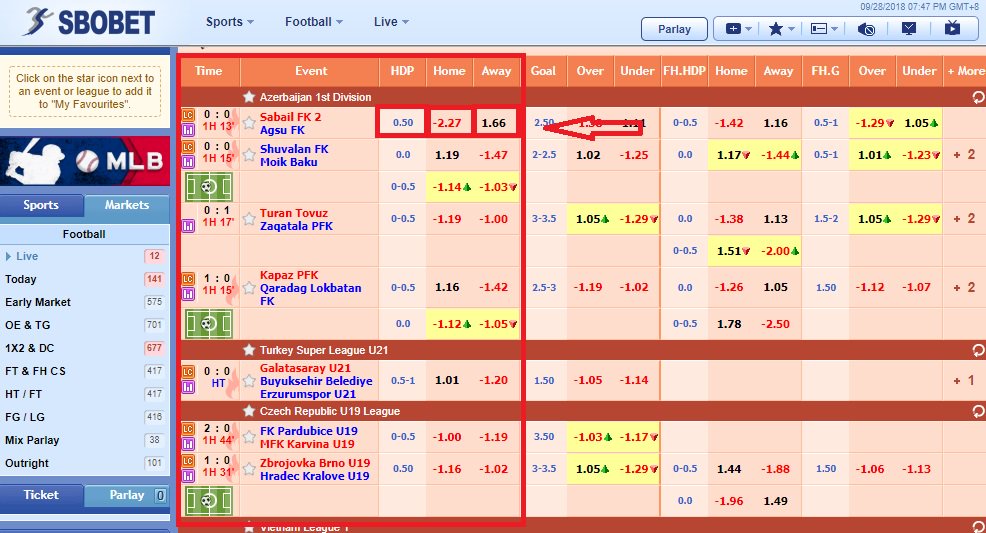Open live centre icon for Galatasaray U21 match
986x533 pixels.
click(x=188, y=373)
